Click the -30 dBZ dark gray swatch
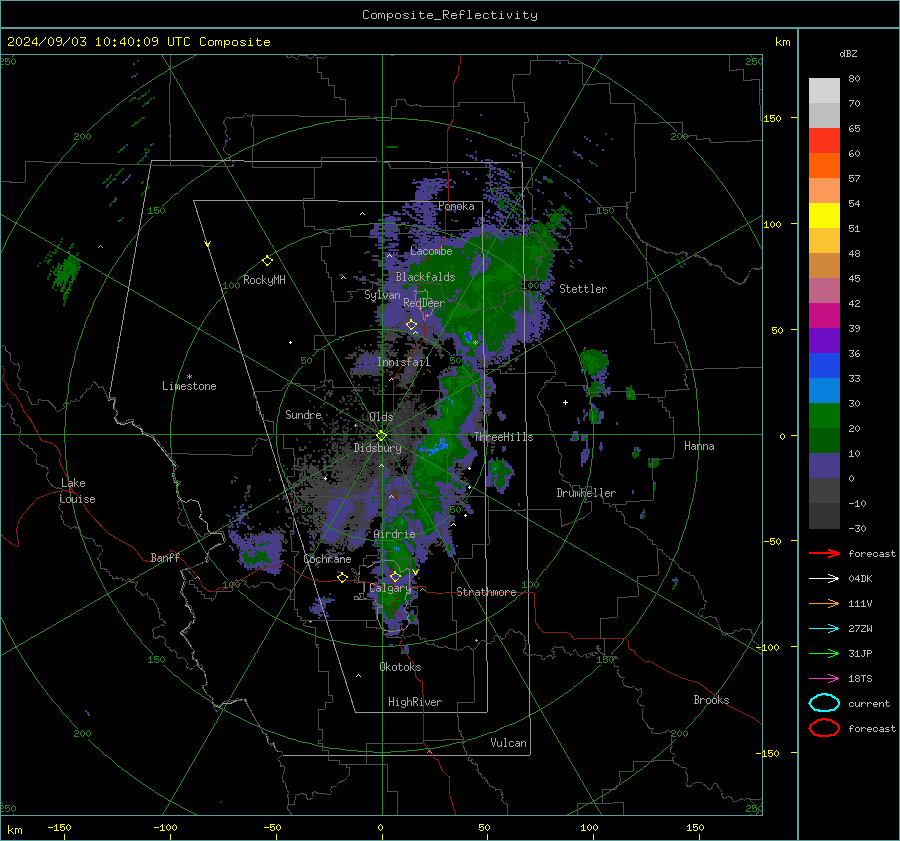Image resolution: width=900 pixels, height=841 pixels. coord(824,516)
